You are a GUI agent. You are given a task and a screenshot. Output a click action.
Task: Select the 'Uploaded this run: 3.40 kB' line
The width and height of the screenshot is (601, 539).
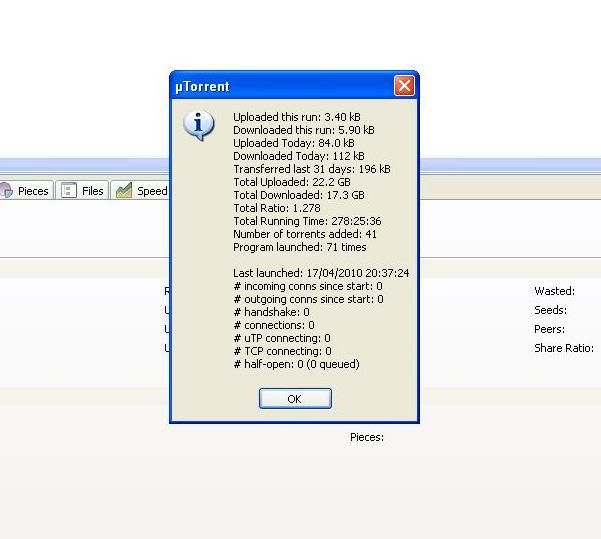tap(297, 117)
